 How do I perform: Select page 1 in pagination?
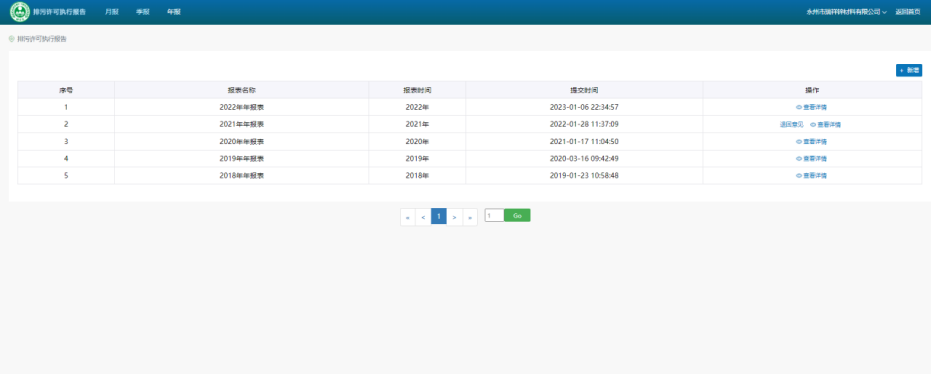(x=439, y=217)
